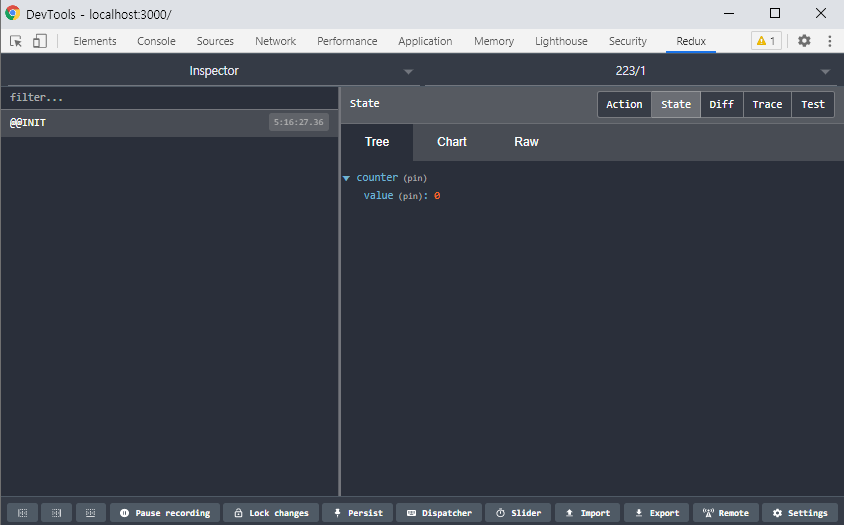
Task: Select the Redux tab
Action: tap(691, 41)
